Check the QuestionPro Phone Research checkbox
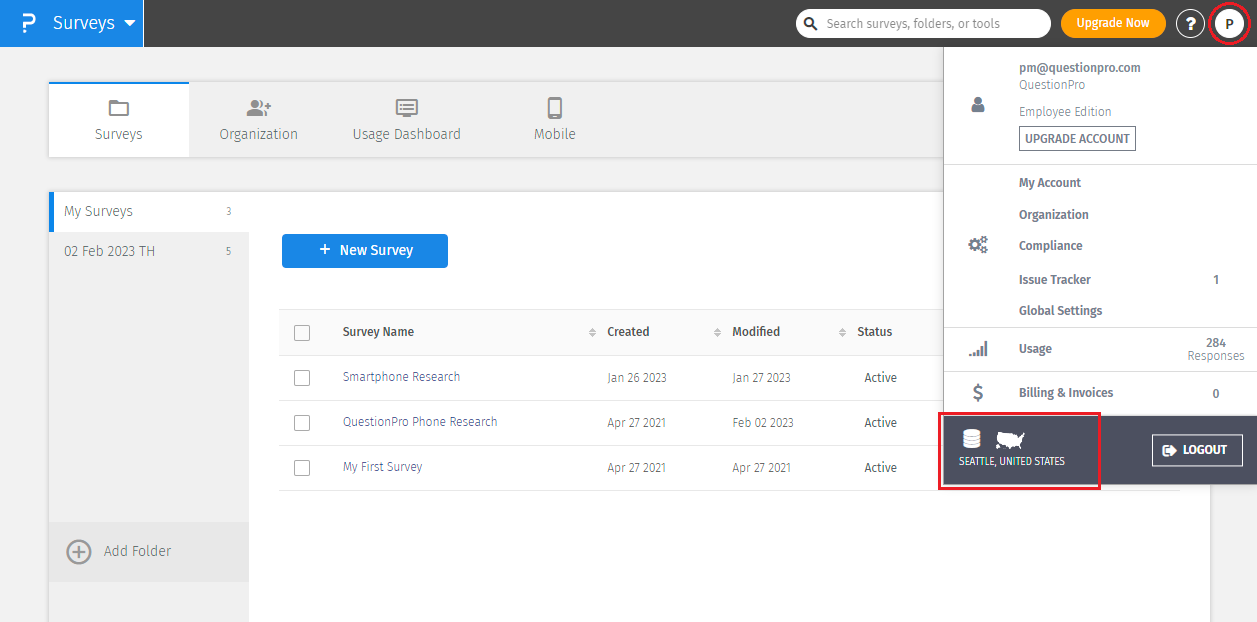Image resolution: width=1257 pixels, height=622 pixels. point(302,423)
